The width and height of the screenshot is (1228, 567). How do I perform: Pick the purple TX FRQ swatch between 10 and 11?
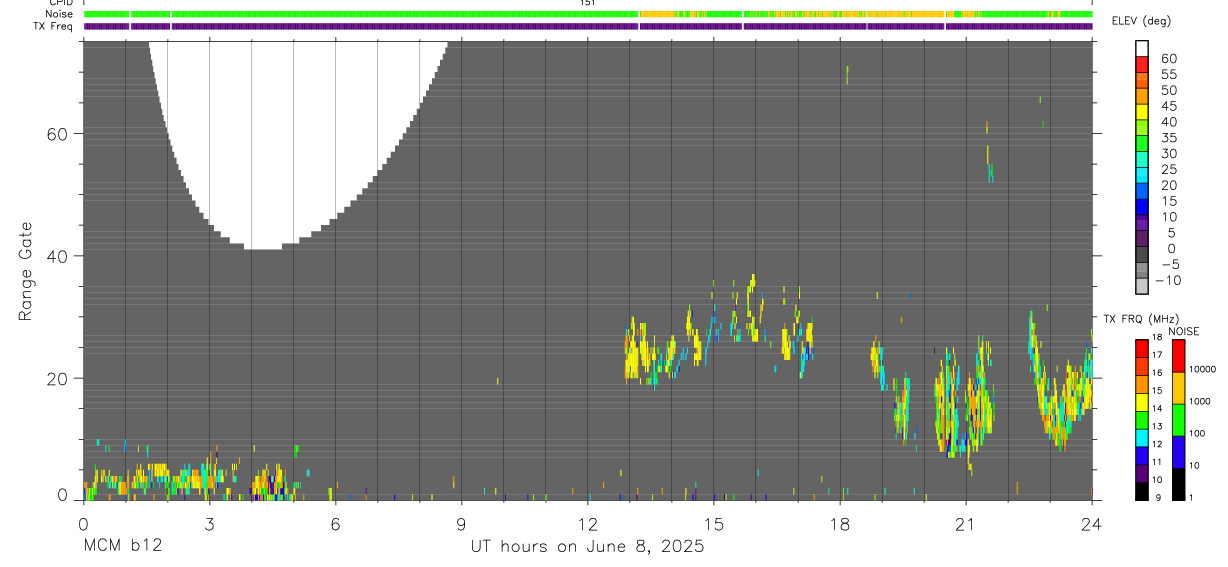(x=1142, y=473)
